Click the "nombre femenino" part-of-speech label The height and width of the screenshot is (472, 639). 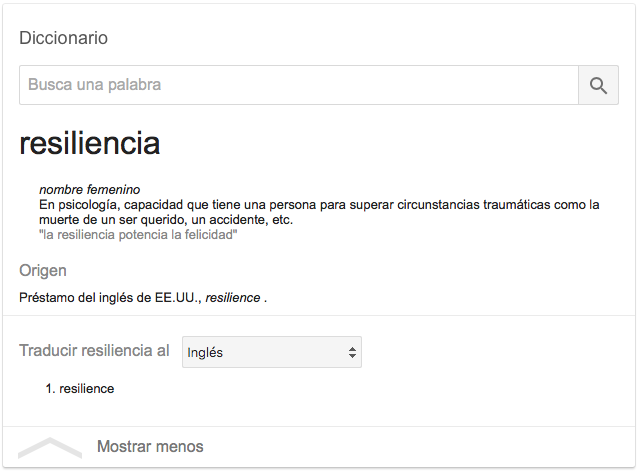click(89, 190)
